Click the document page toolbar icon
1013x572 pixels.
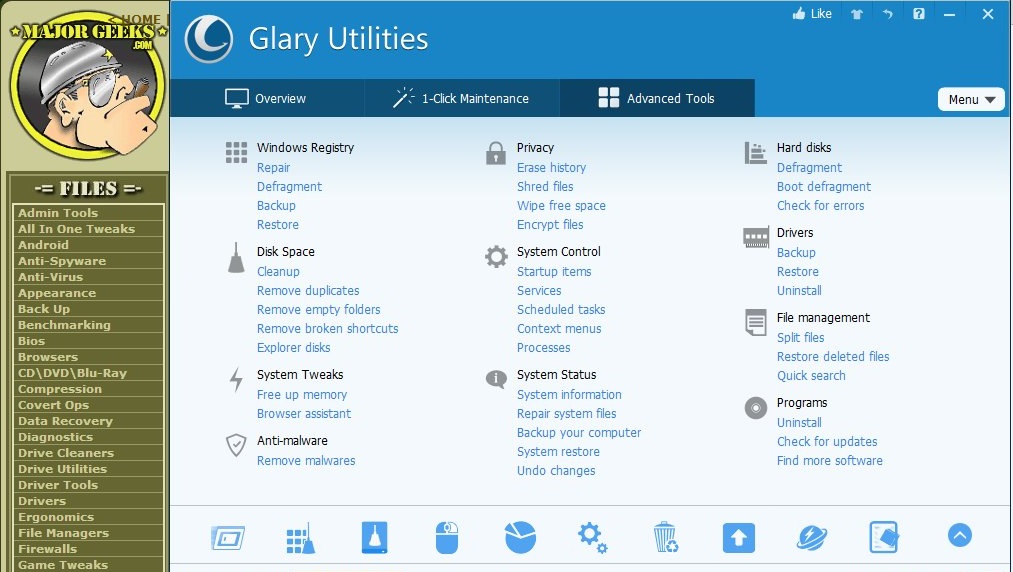[x=884, y=538]
